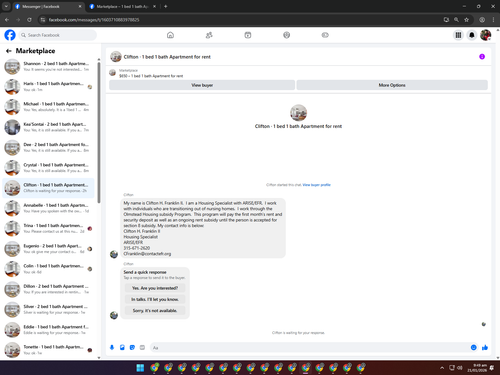The height and width of the screenshot is (375, 500).
Task: Open Colin's 1 bed 1 bath conversation
Action: [x=48, y=269]
